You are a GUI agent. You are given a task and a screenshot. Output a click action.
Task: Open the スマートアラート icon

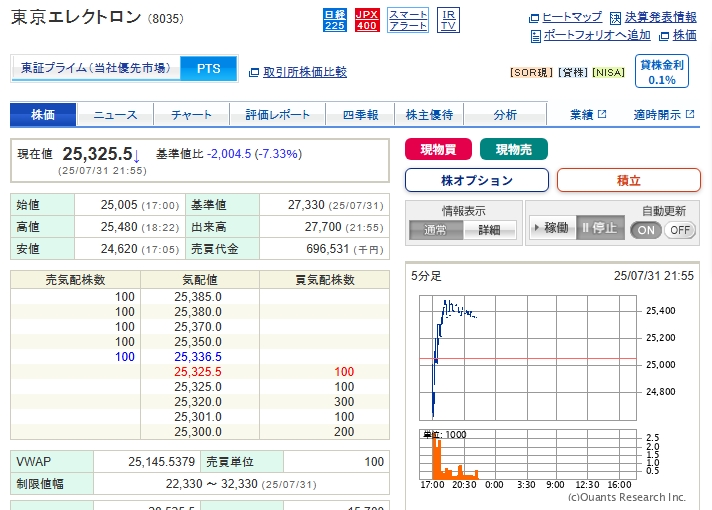point(408,20)
